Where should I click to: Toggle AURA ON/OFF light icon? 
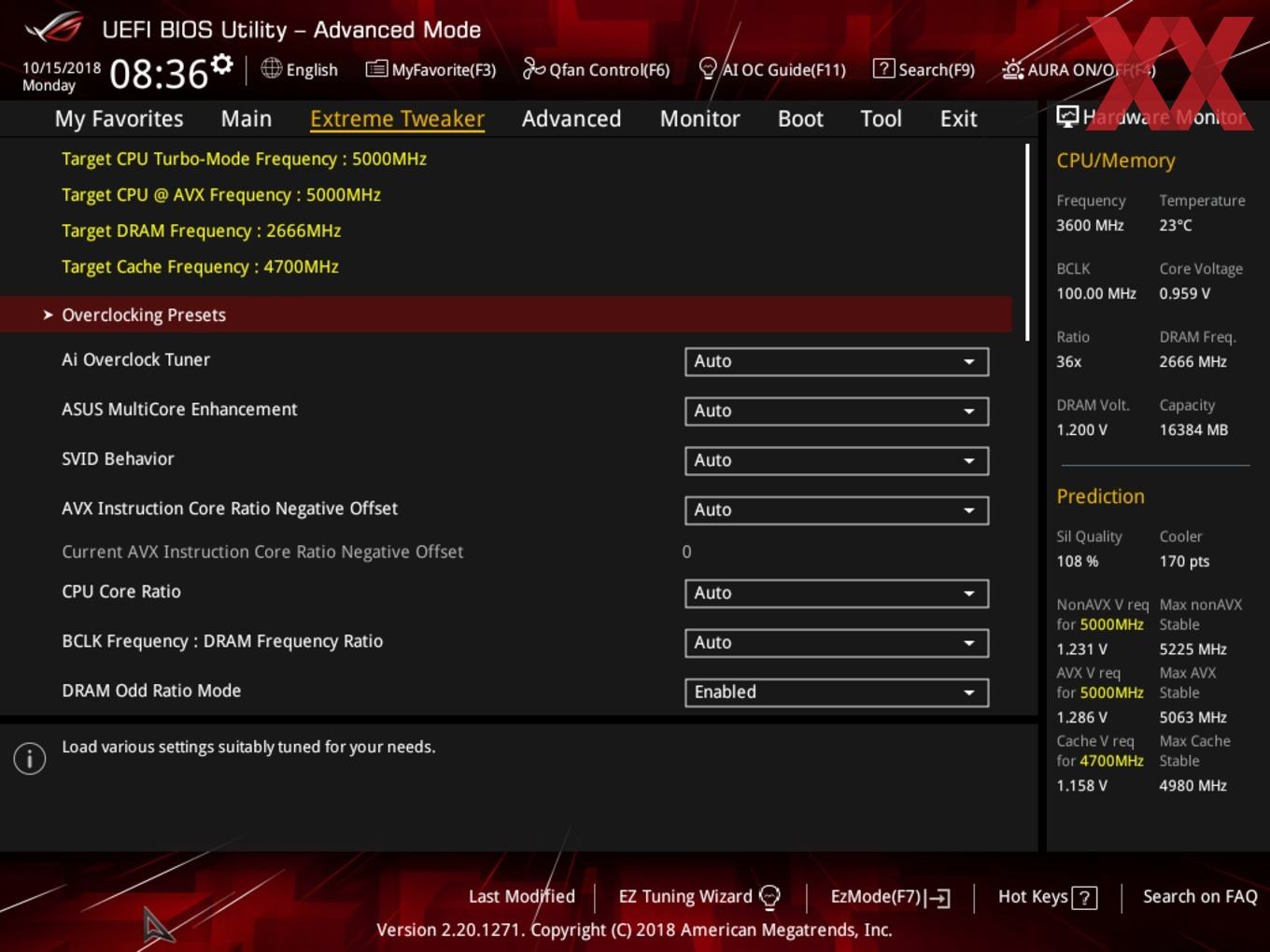1012,69
